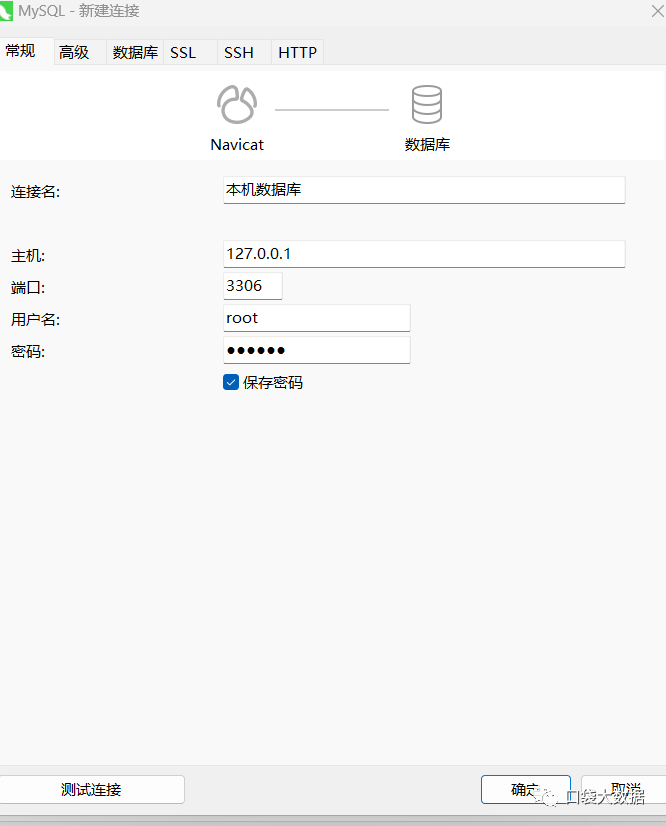
Task: Click the 主机 field showing 127.0.0.1
Action: pos(424,254)
